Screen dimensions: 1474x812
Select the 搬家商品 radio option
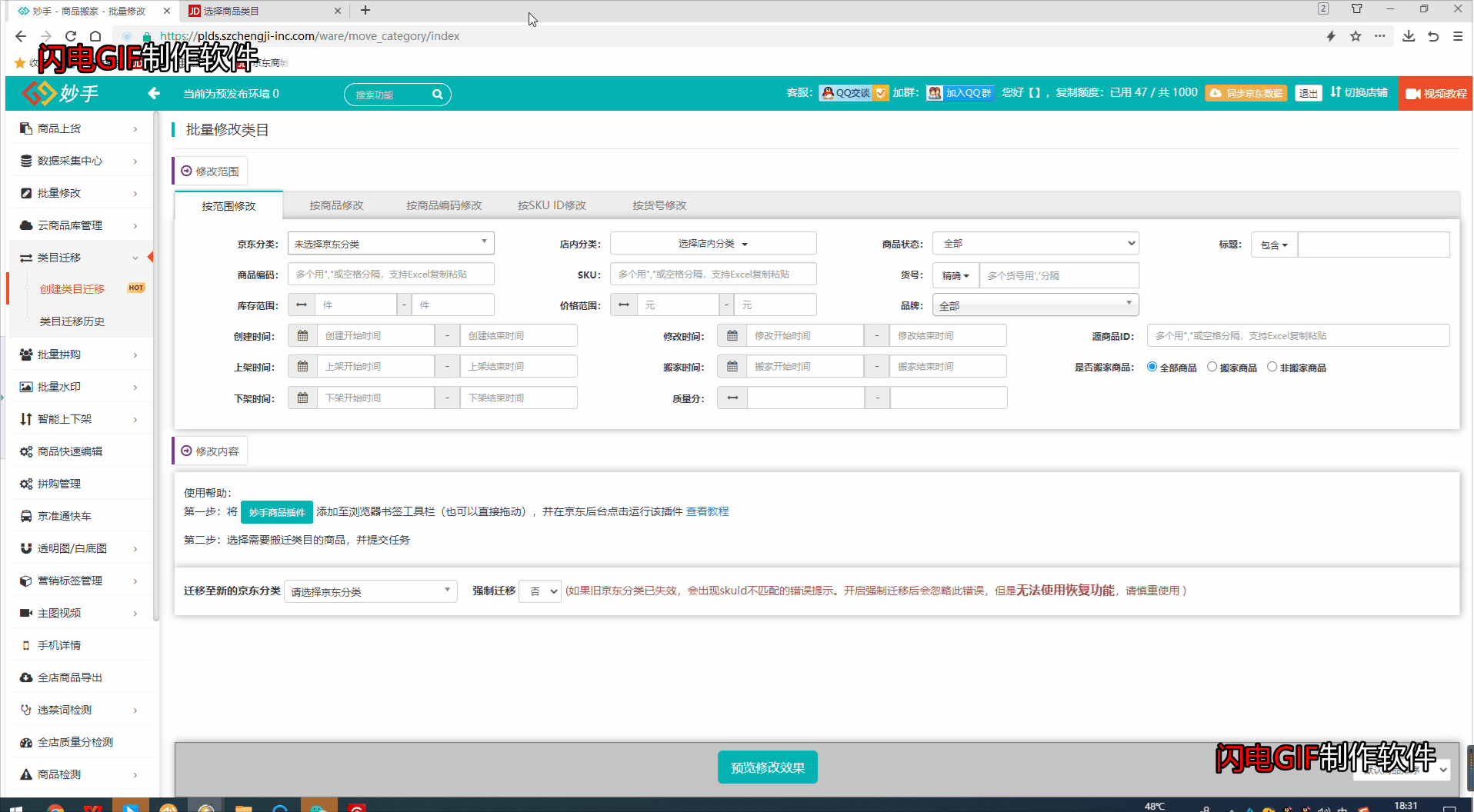pos(1212,367)
